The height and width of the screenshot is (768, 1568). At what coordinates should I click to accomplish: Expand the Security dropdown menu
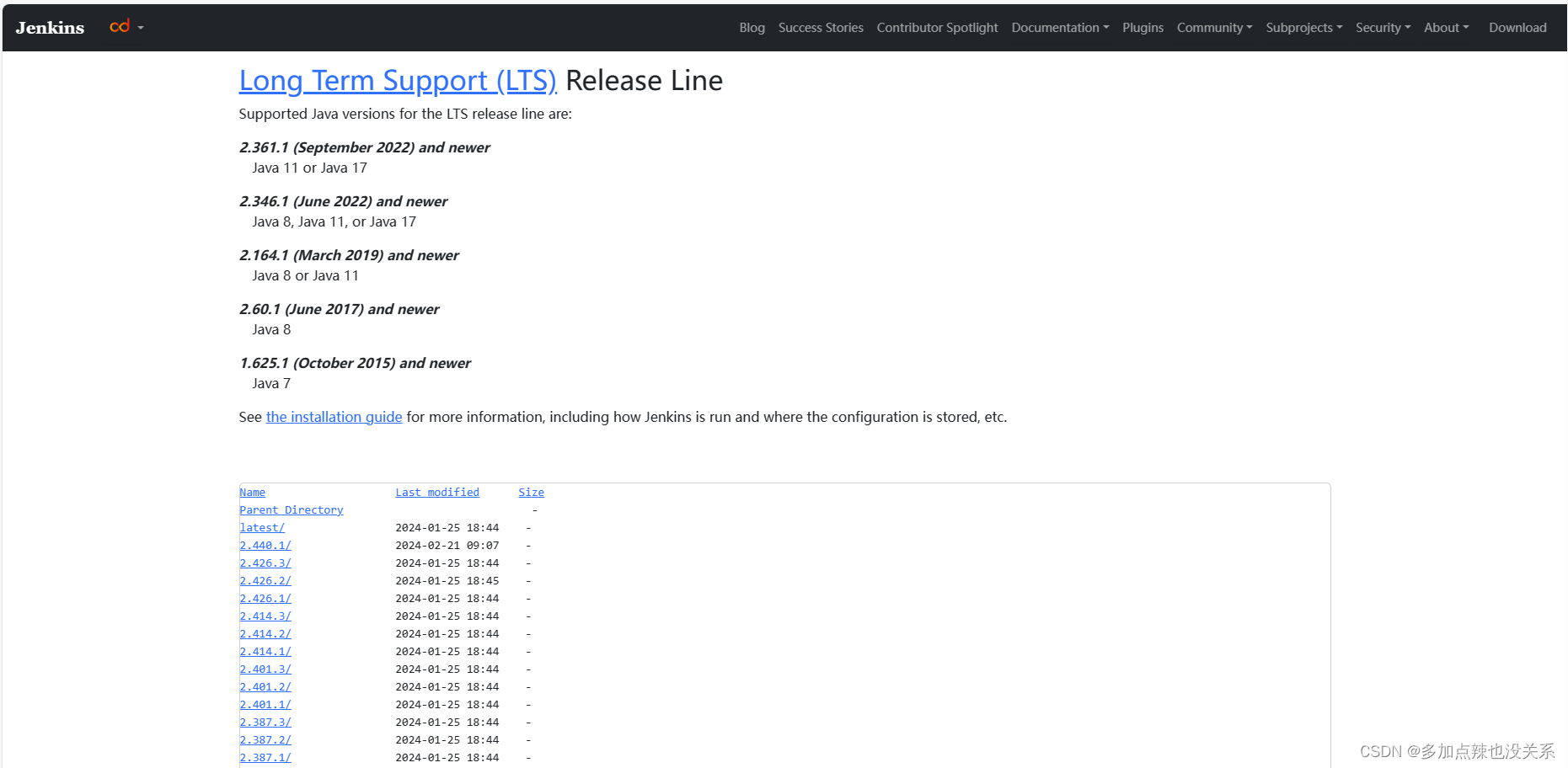point(1383,28)
